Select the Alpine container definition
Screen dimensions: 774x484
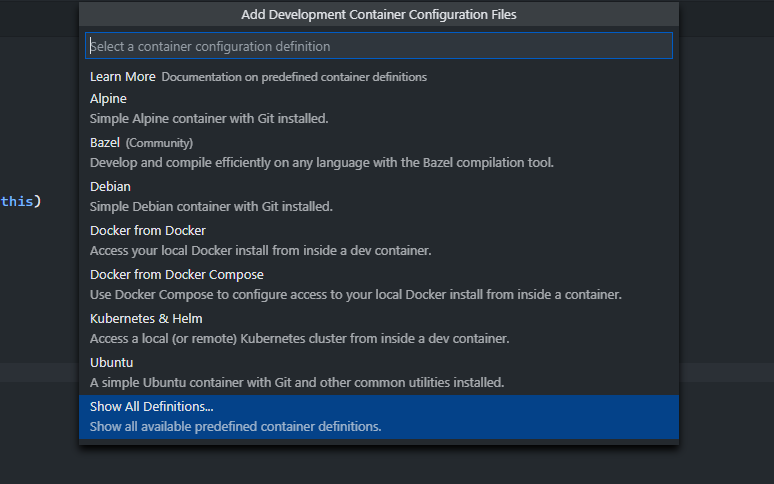pyautogui.click(x=108, y=99)
